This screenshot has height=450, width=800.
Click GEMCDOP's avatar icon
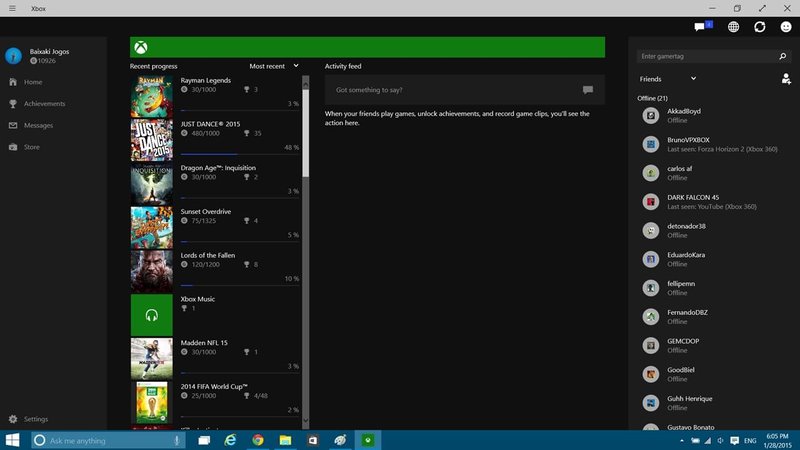651,345
